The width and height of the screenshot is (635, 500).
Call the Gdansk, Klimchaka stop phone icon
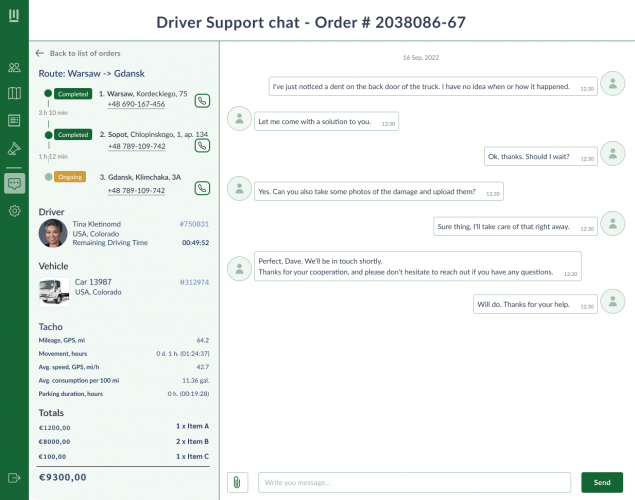[202, 188]
